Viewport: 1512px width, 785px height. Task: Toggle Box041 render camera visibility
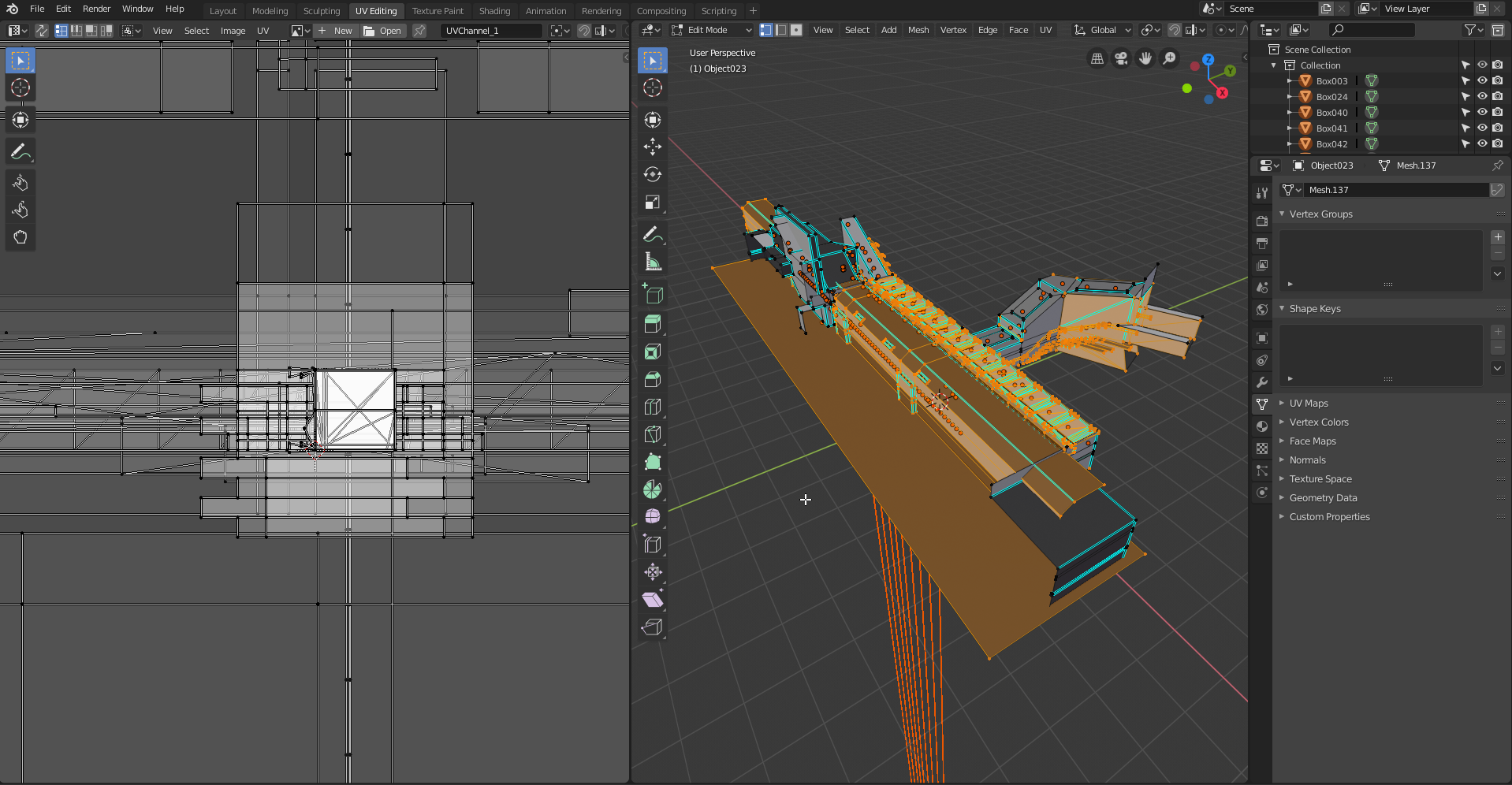coord(1497,128)
